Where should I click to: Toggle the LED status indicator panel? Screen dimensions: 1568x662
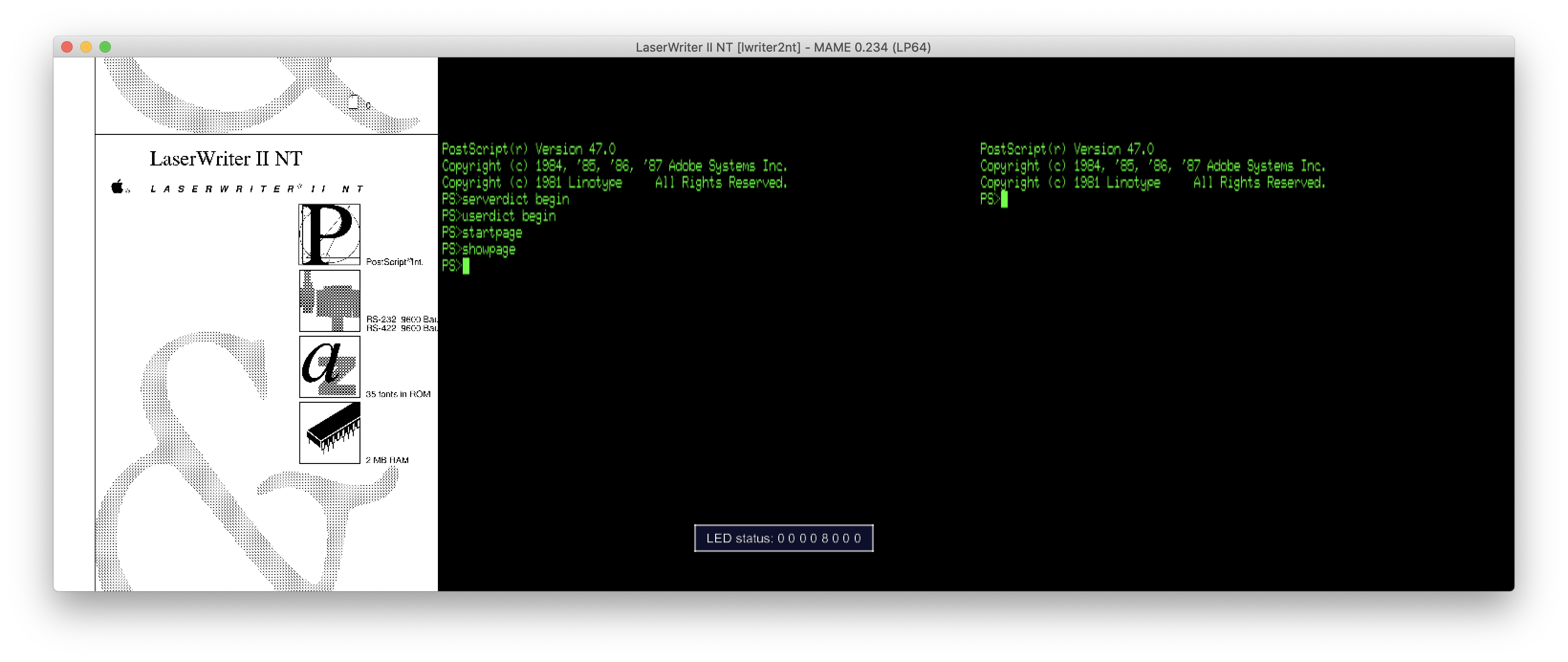click(784, 538)
